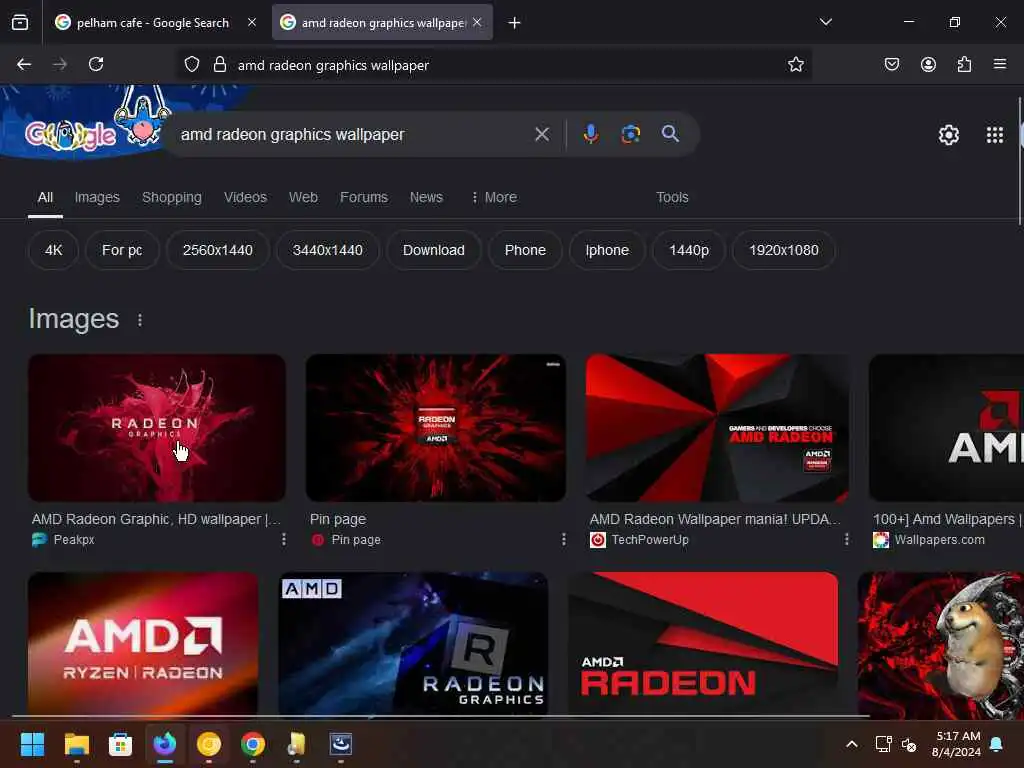Select the Forums search tab
The height and width of the screenshot is (768, 1024).
(364, 197)
